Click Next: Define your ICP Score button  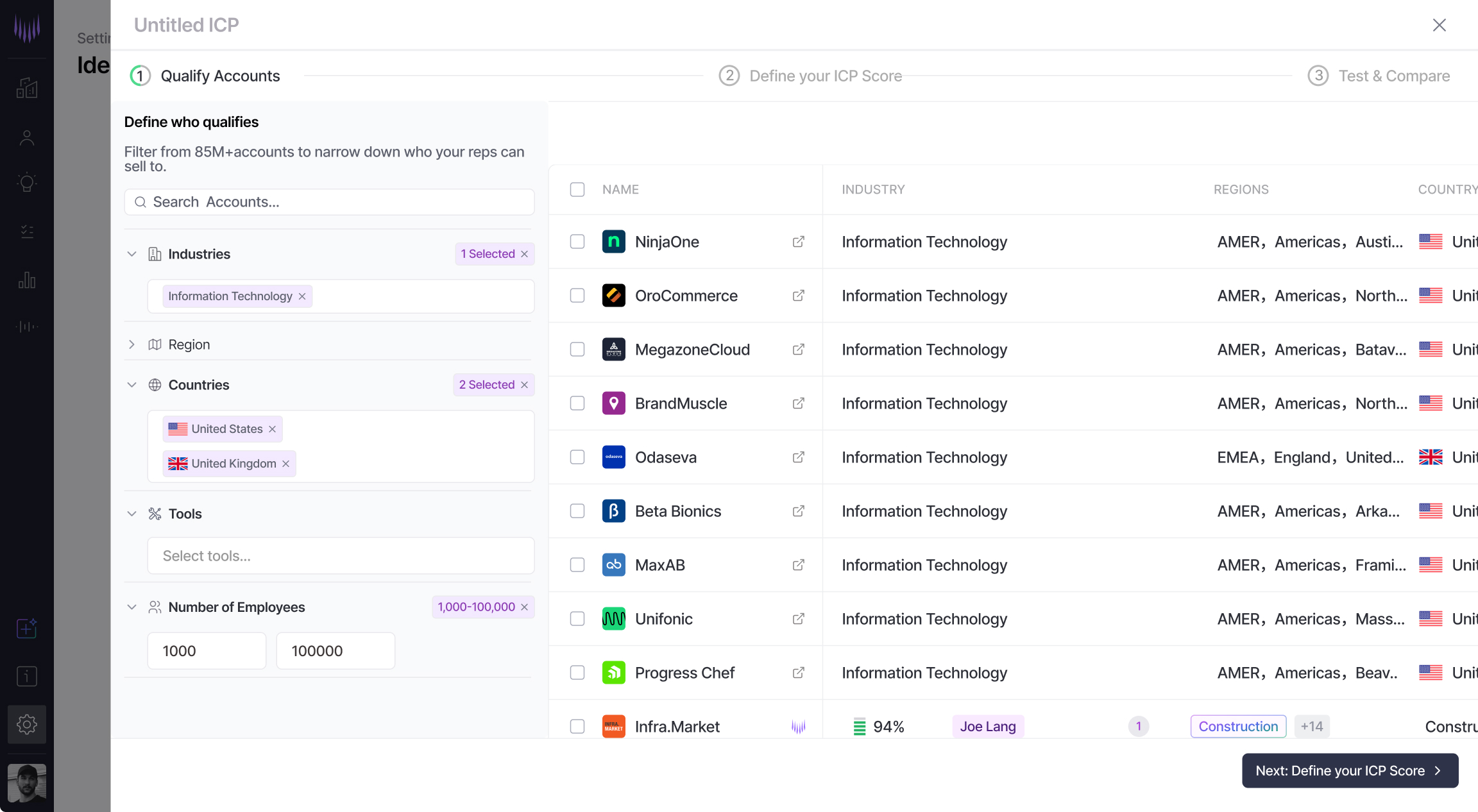1350,770
